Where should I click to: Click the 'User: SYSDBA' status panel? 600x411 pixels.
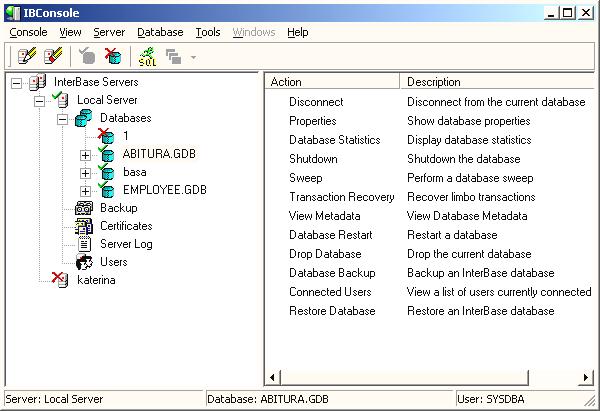tap(525, 399)
